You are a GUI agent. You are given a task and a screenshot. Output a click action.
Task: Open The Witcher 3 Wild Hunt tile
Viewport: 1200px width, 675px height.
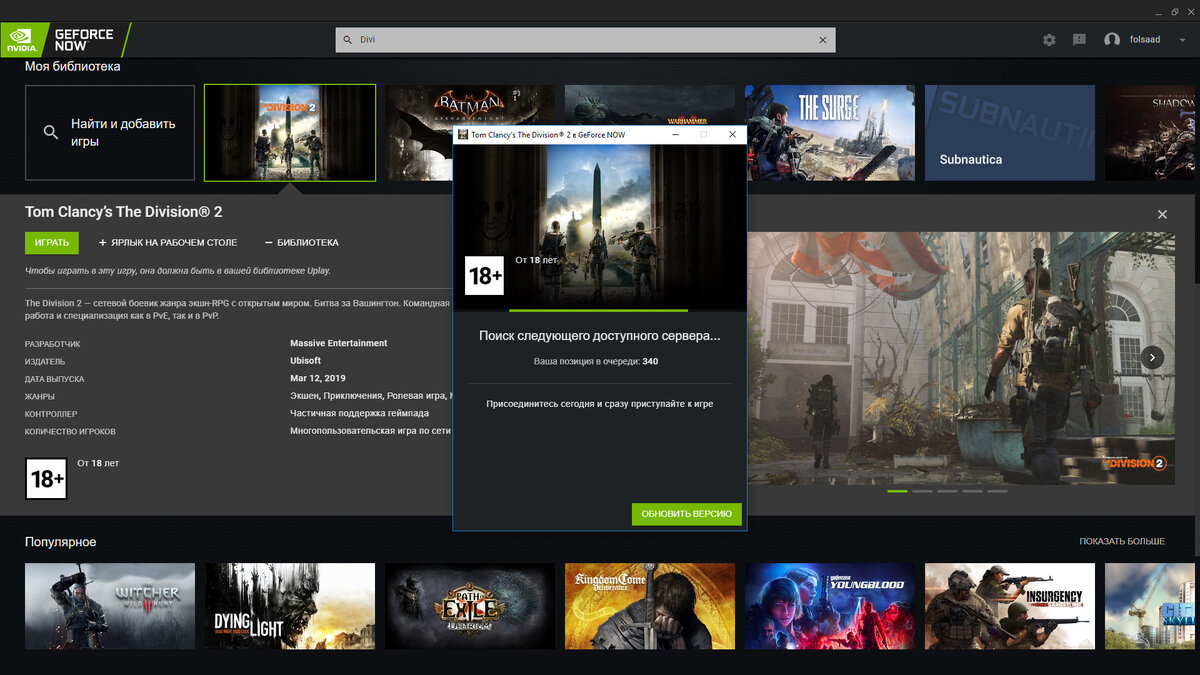110,606
